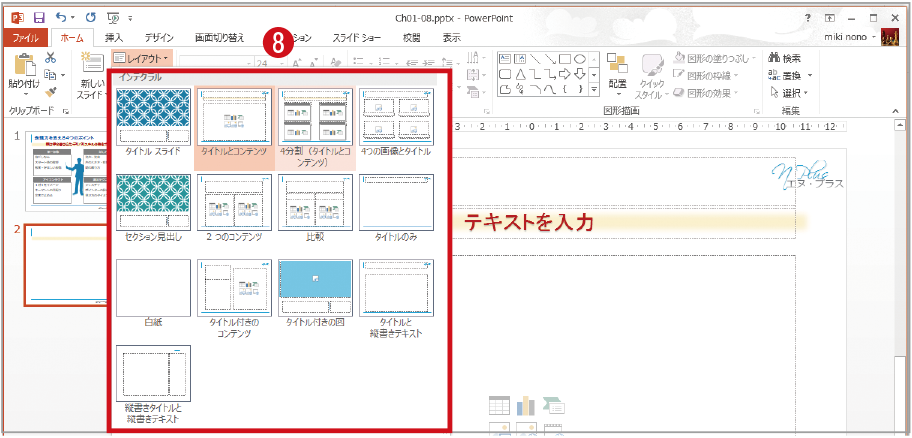Insert a table in content placeholder
The width and height of the screenshot is (912, 438).
click(499, 406)
